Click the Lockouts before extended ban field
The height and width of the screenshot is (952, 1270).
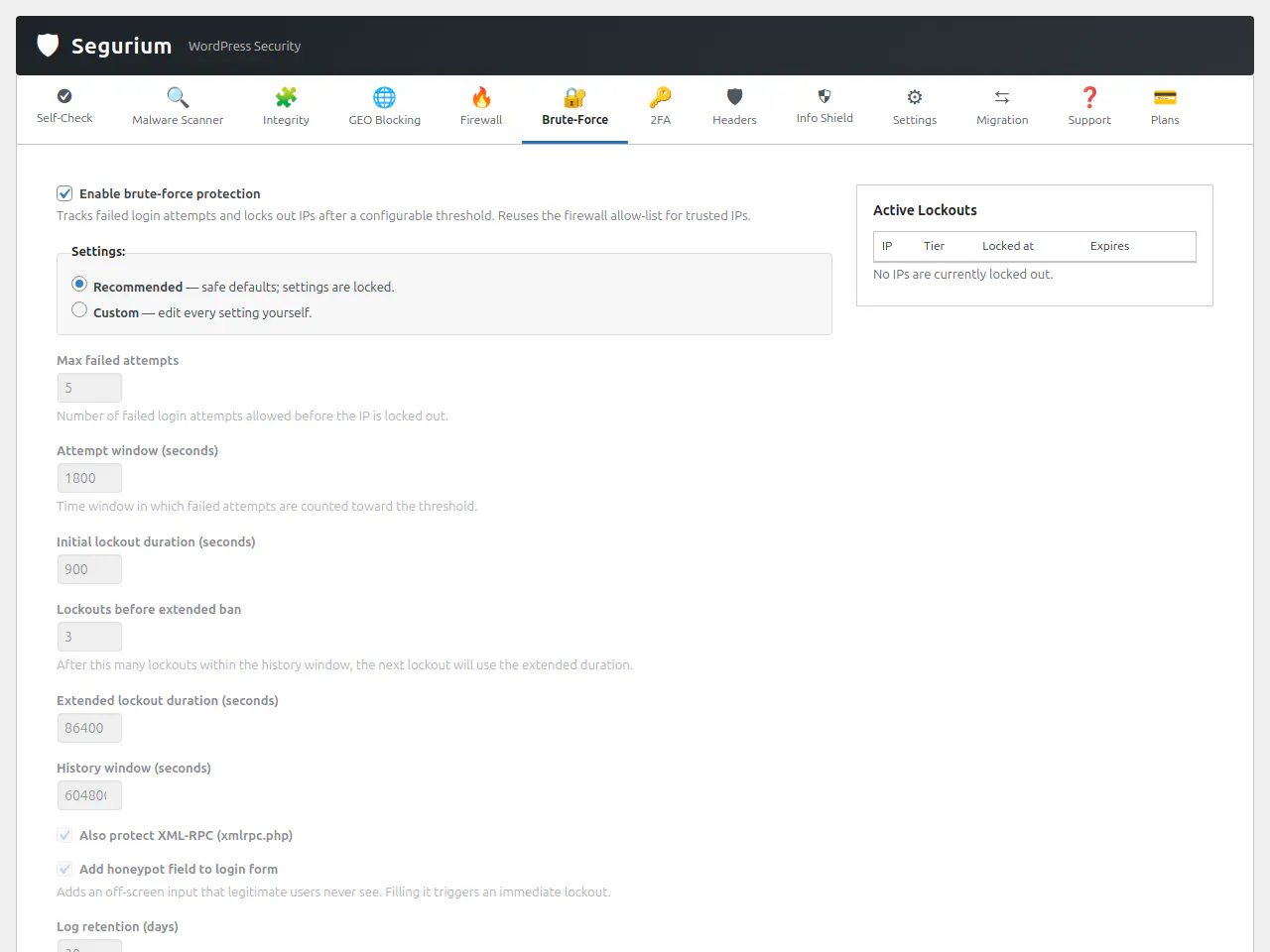[x=89, y=637]
